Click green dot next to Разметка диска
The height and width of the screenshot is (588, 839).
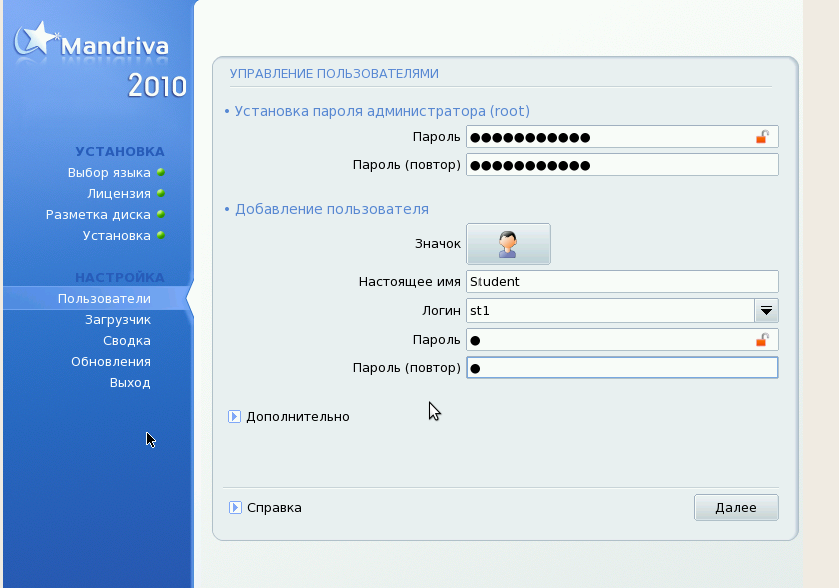(x=161, y=214)
